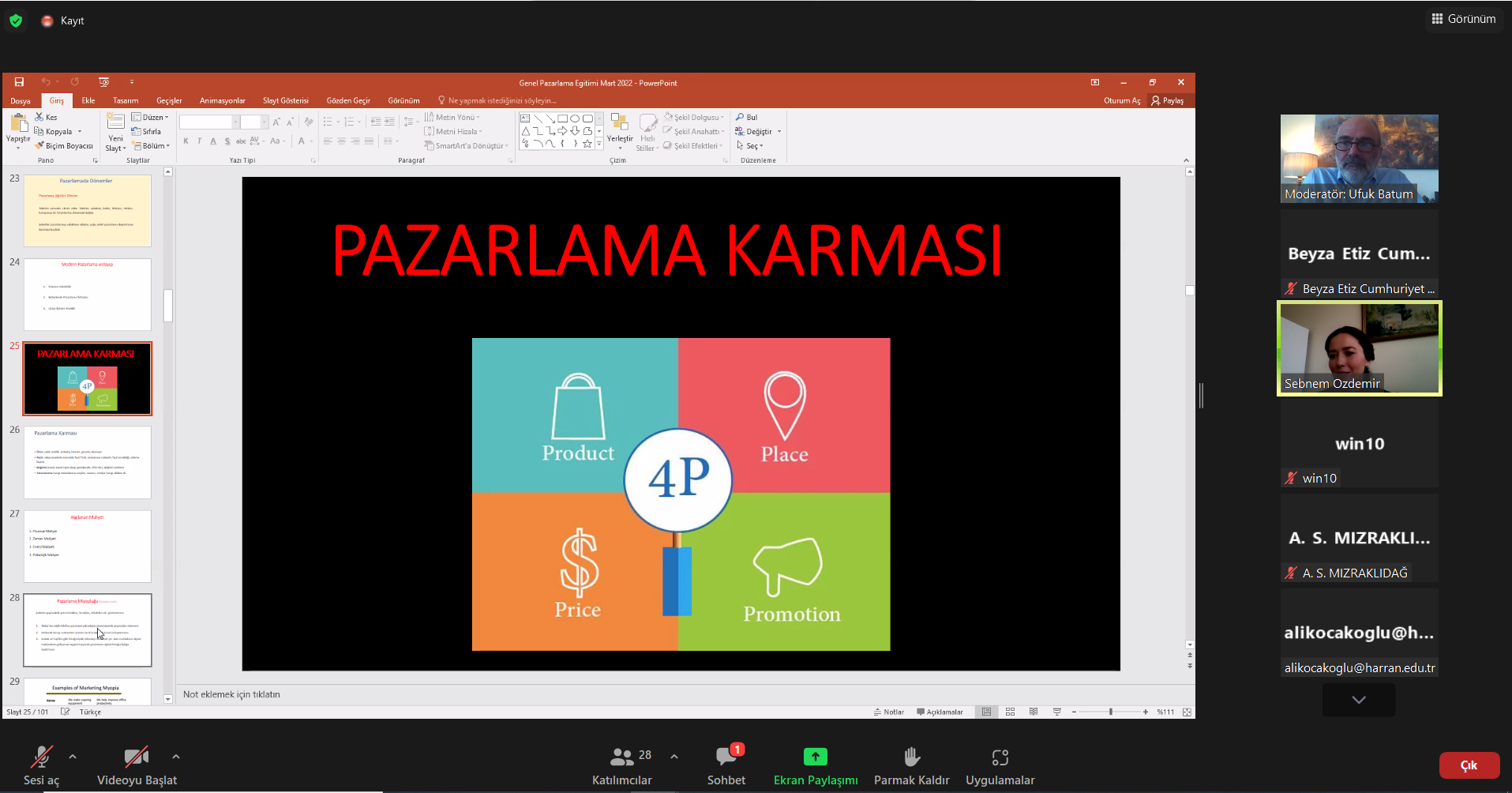Viewport: 1512px width, 793px height.
Task: Increase font size with larger A icon
Action: pos(276,122)
